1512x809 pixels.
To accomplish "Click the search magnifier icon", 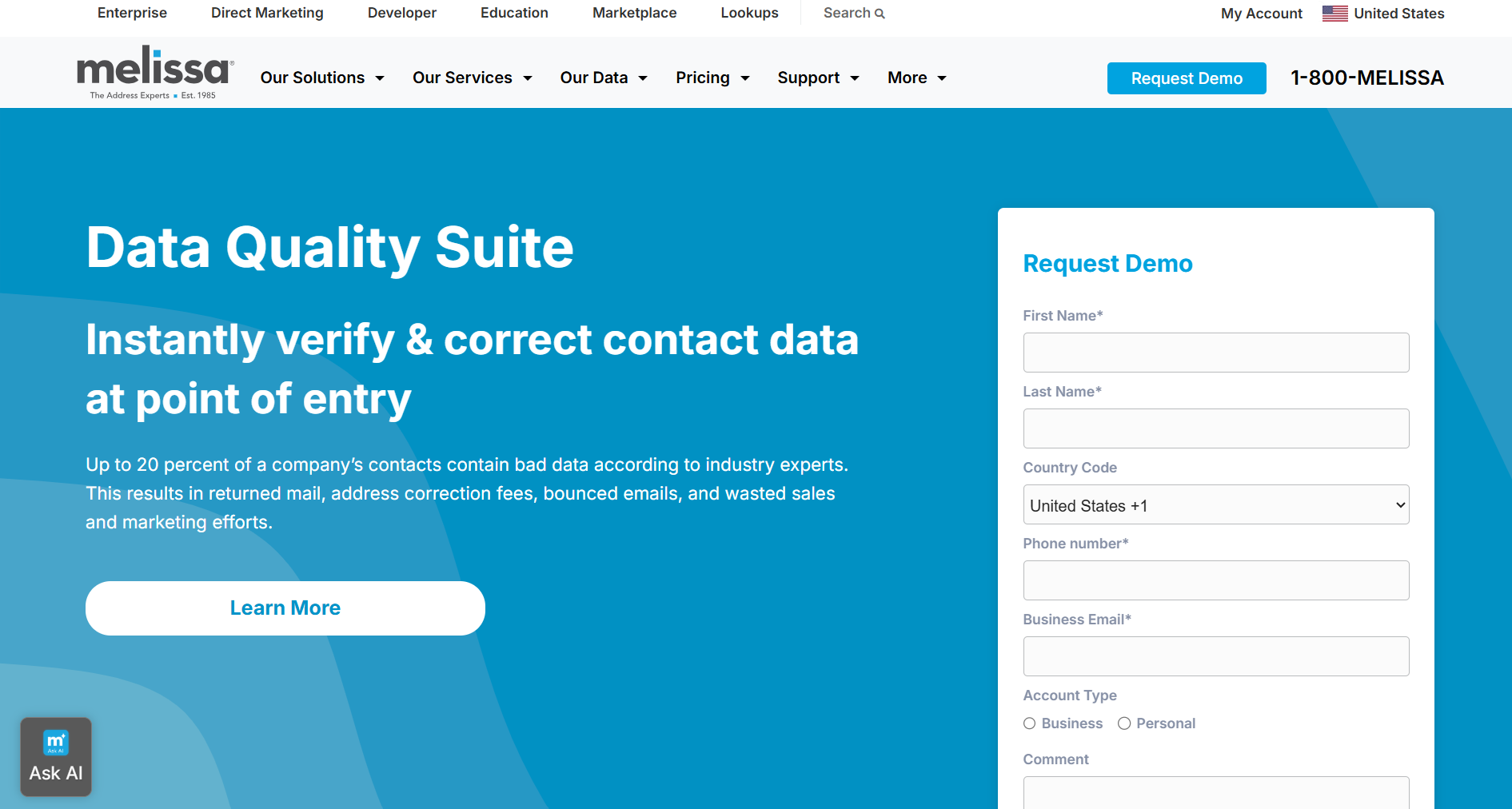I will pyautogui.click(x=880, y=14).
